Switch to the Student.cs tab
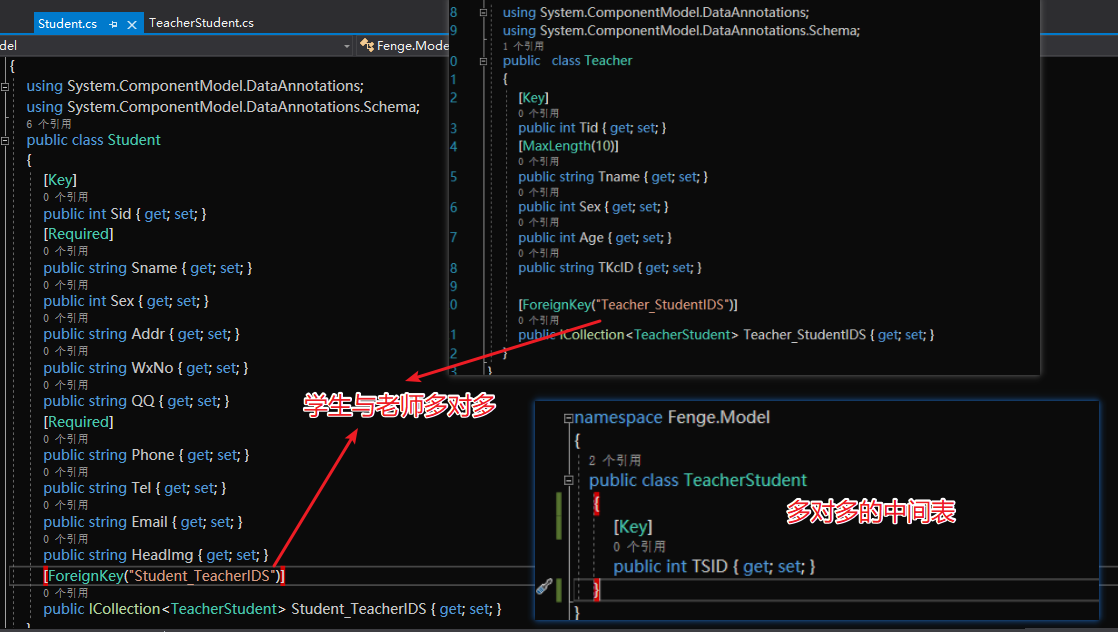Screen dimensions: 1118x632 [x=67, y=24]
